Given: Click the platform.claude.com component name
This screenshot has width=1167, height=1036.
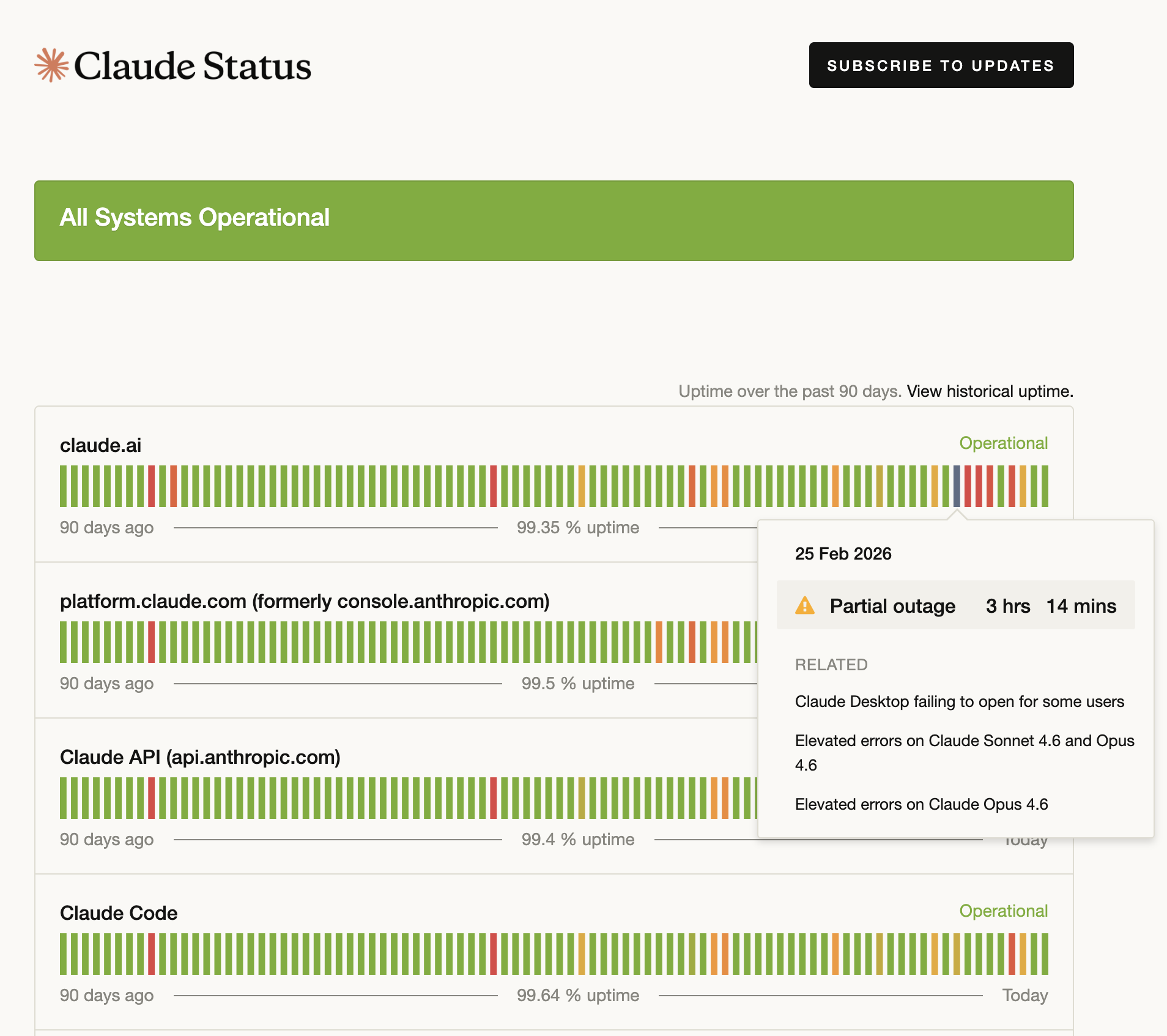Looking at the screenshot, I should pyautogui.click(x=304, y=601).
